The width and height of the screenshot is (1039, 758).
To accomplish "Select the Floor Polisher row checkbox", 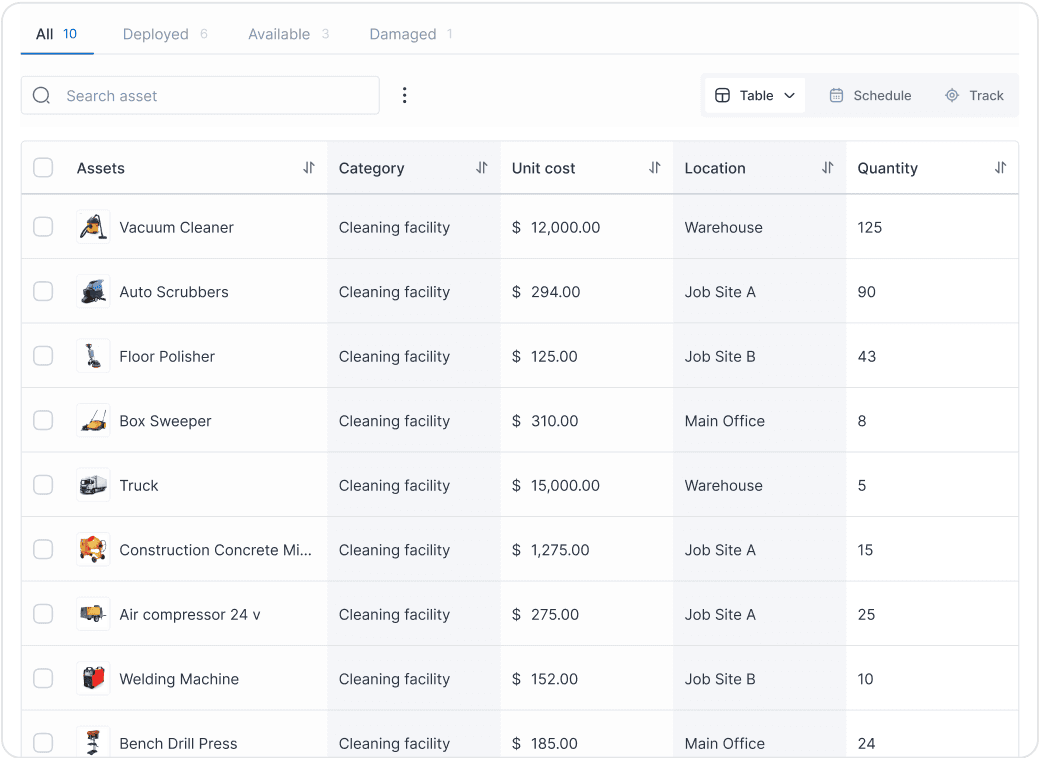I will coord(43,356).
